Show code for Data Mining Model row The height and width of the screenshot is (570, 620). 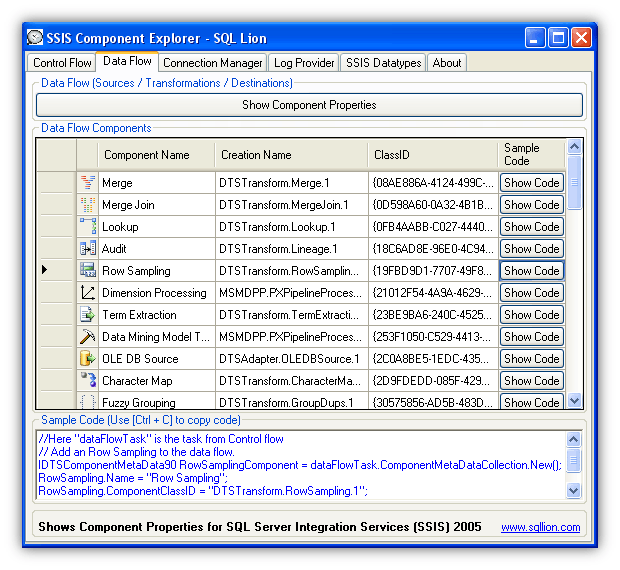click(532, 336)
